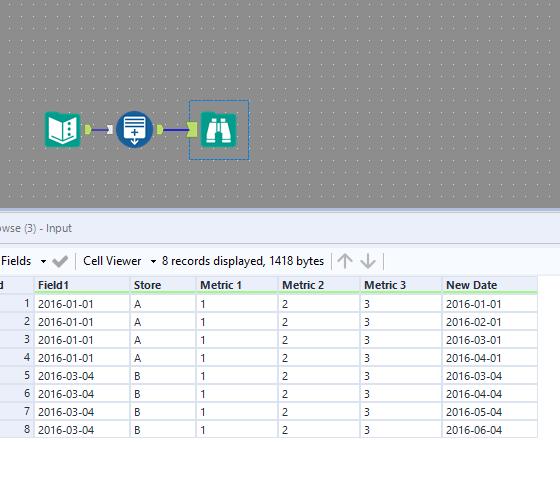Select the Metric 2 column header
This screenshot has height=498, width=560.
tap(319, 285)
